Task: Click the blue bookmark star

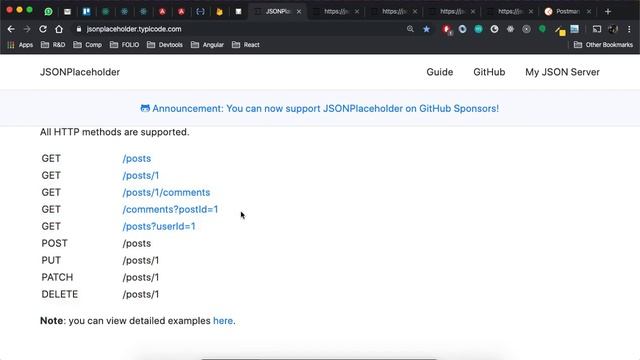Action: click(x=427, y=29)
